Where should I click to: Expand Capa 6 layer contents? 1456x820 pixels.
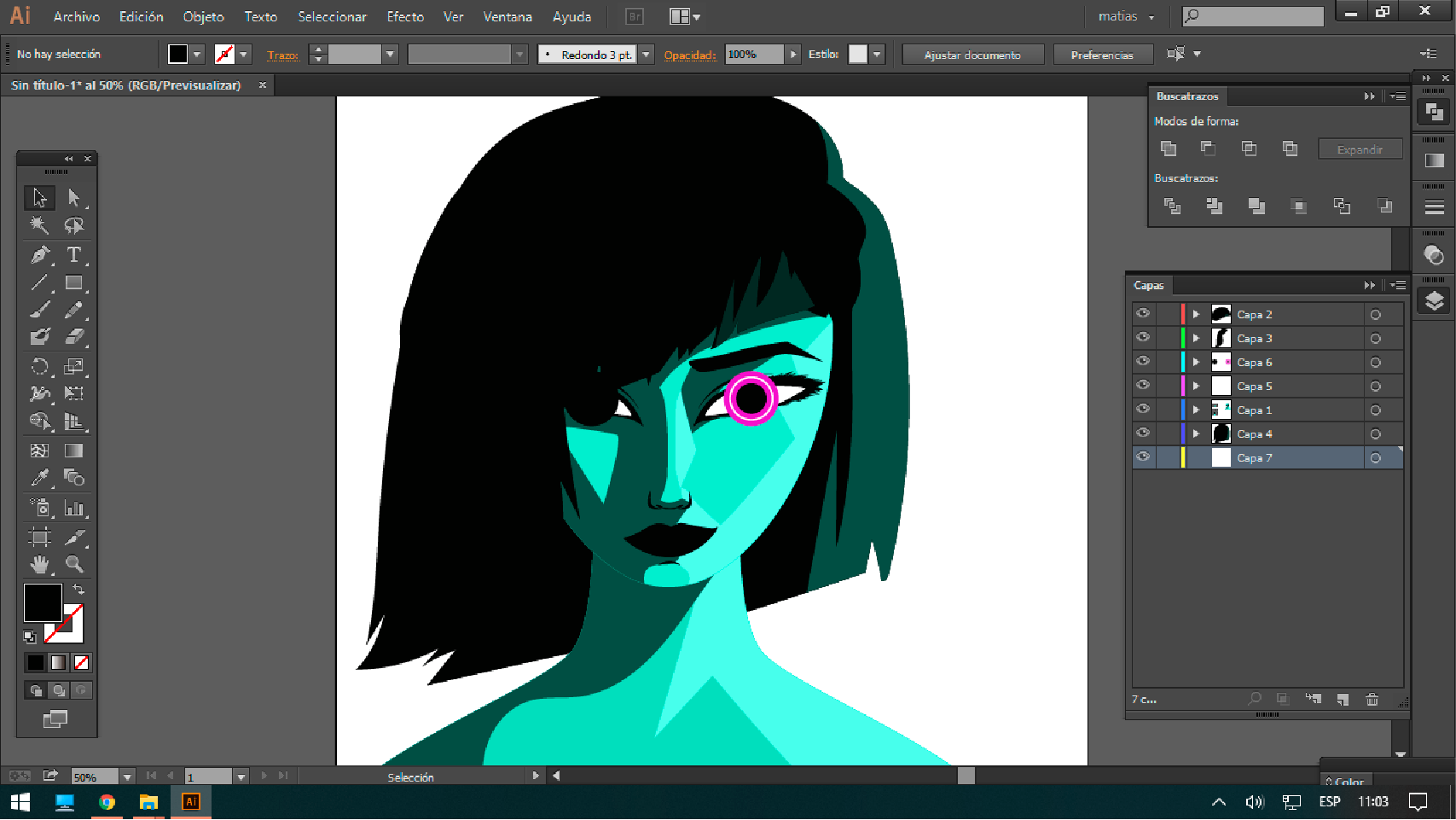(x=1196, y=363)
